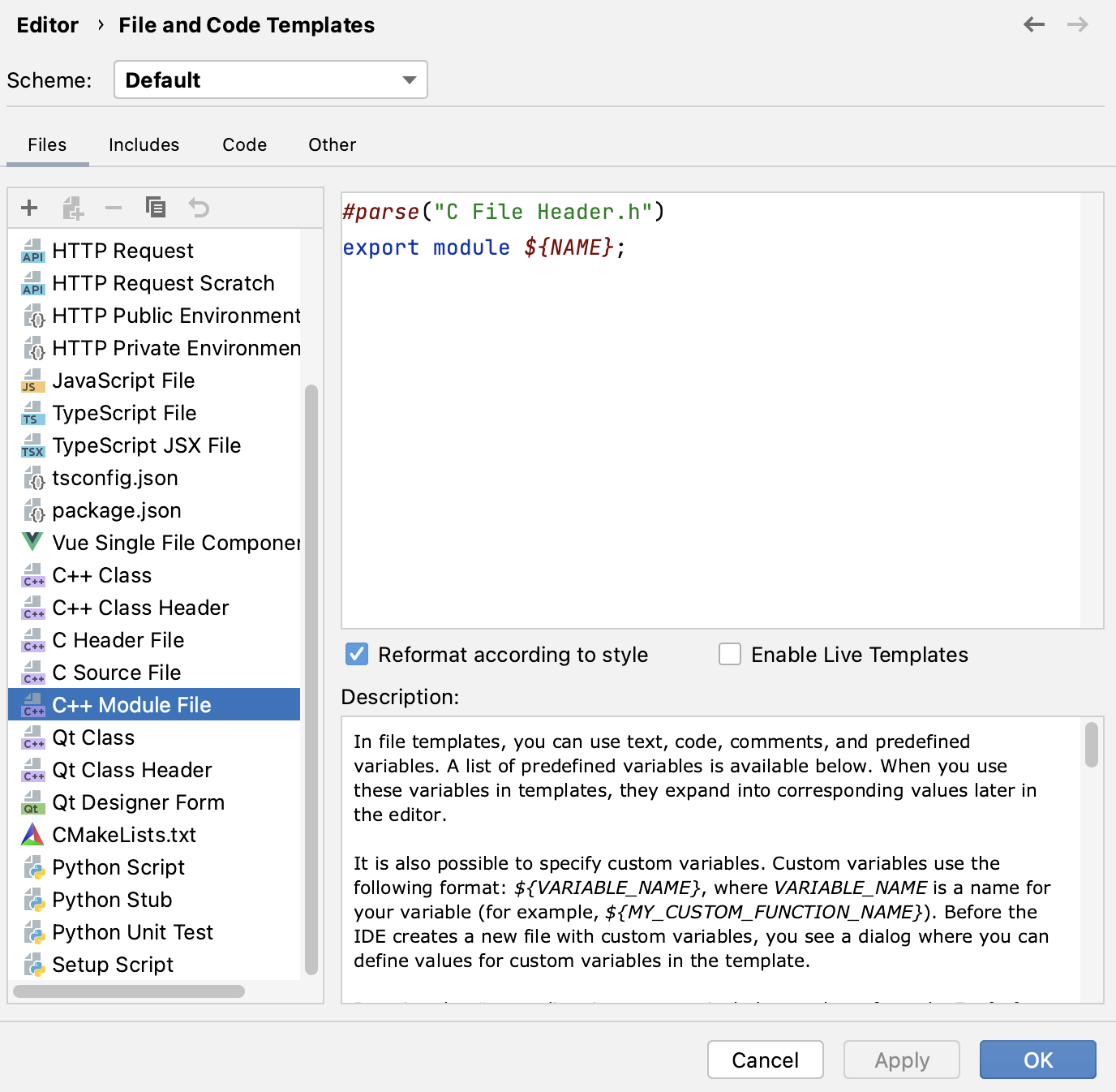Open the Other tab
The height and width of the screenshot is (1092, 1116).
pyautogui.click(x=331, y=144)
